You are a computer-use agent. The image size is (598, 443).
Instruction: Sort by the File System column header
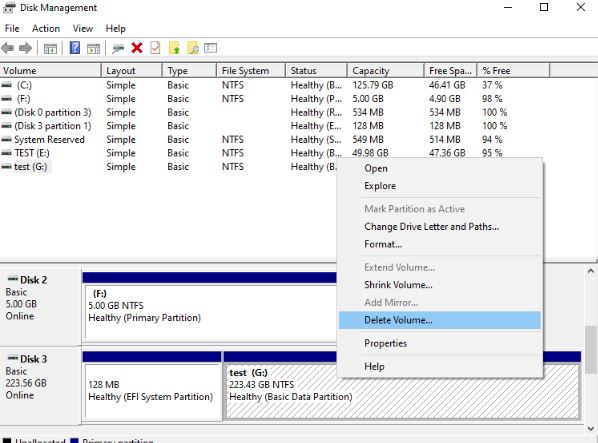(x=251, y=71)
